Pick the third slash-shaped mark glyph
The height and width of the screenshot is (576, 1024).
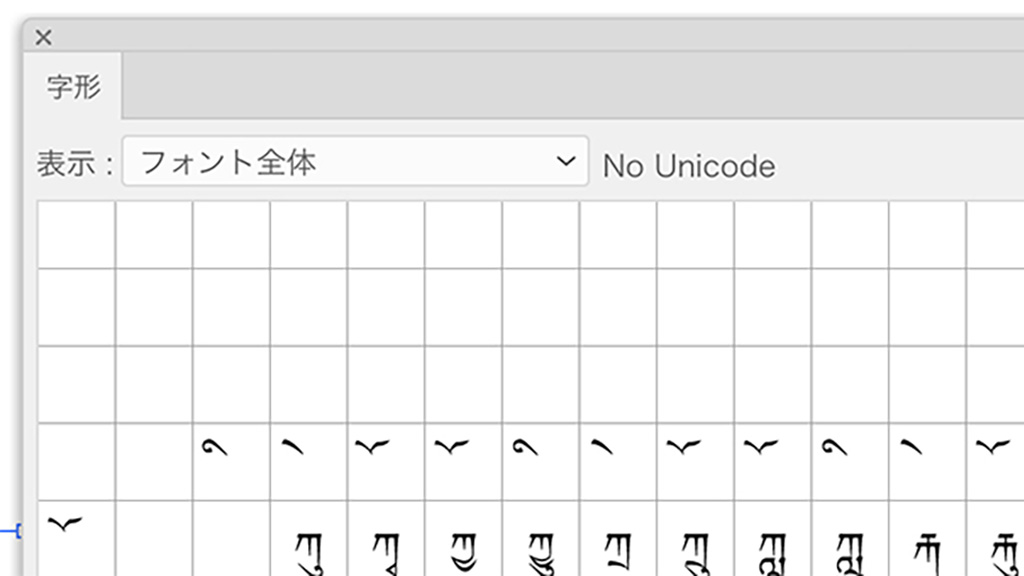(912, 448)
